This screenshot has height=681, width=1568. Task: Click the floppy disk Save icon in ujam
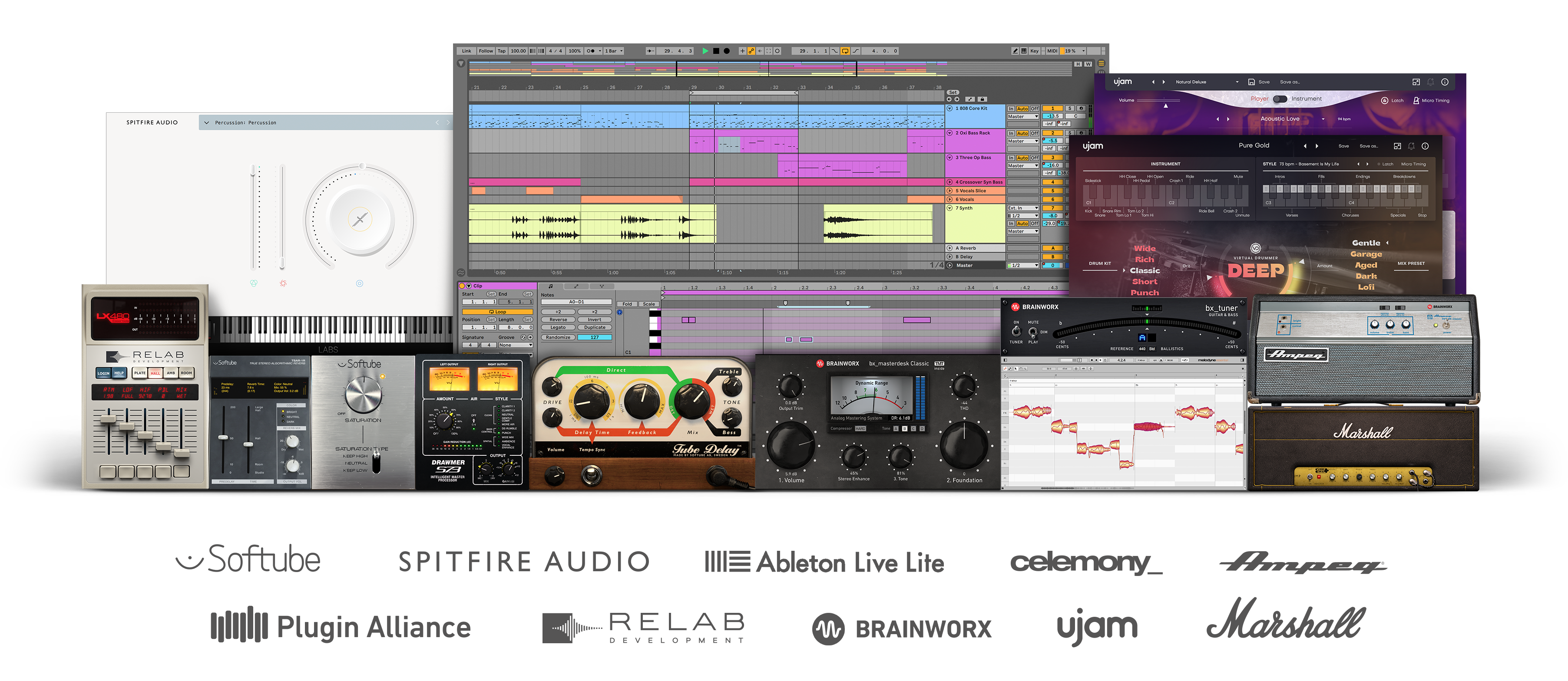point(1251,82)
